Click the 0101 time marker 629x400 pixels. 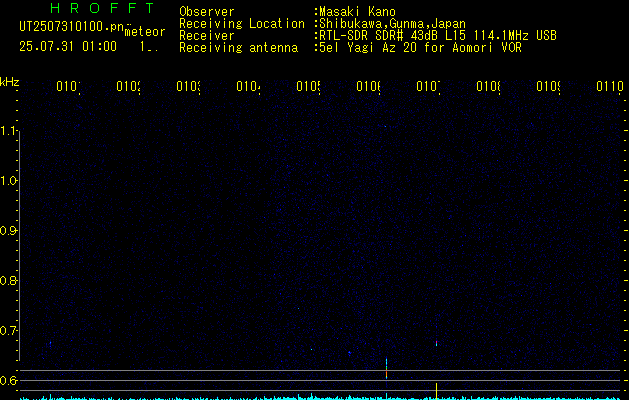[68, 86]
